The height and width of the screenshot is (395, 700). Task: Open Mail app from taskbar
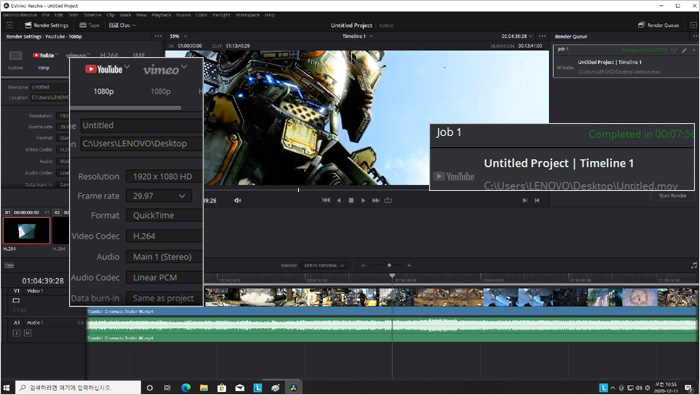tap(240, 387)
